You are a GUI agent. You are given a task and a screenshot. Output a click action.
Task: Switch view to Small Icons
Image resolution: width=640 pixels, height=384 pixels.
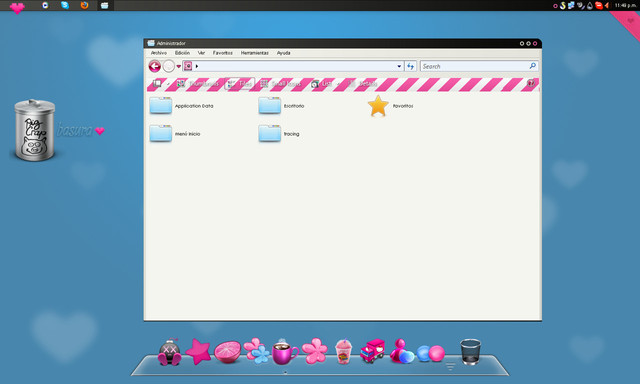point(280,84)
